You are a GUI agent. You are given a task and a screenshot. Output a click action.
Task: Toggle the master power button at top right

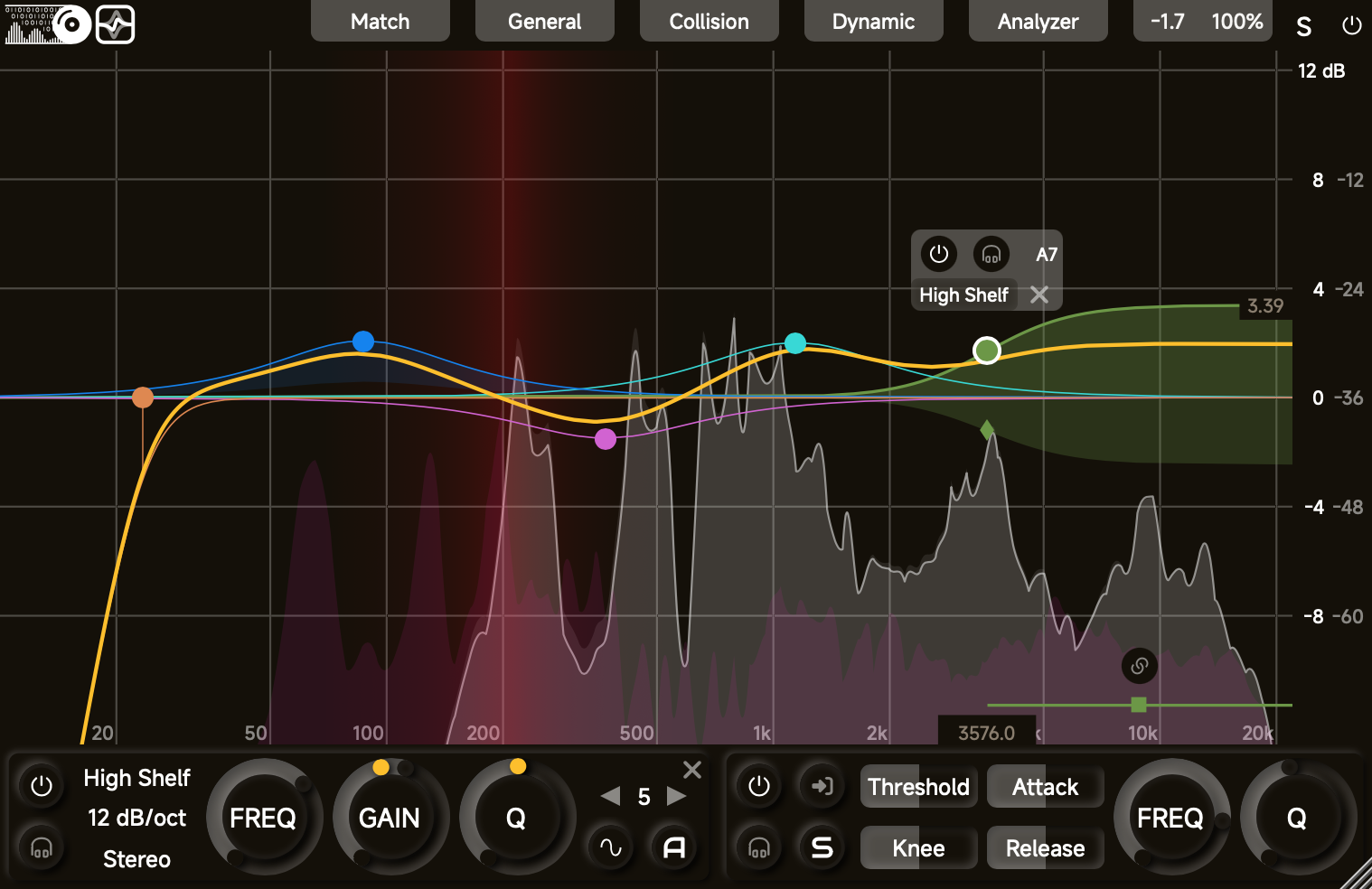click(1351, 25)
